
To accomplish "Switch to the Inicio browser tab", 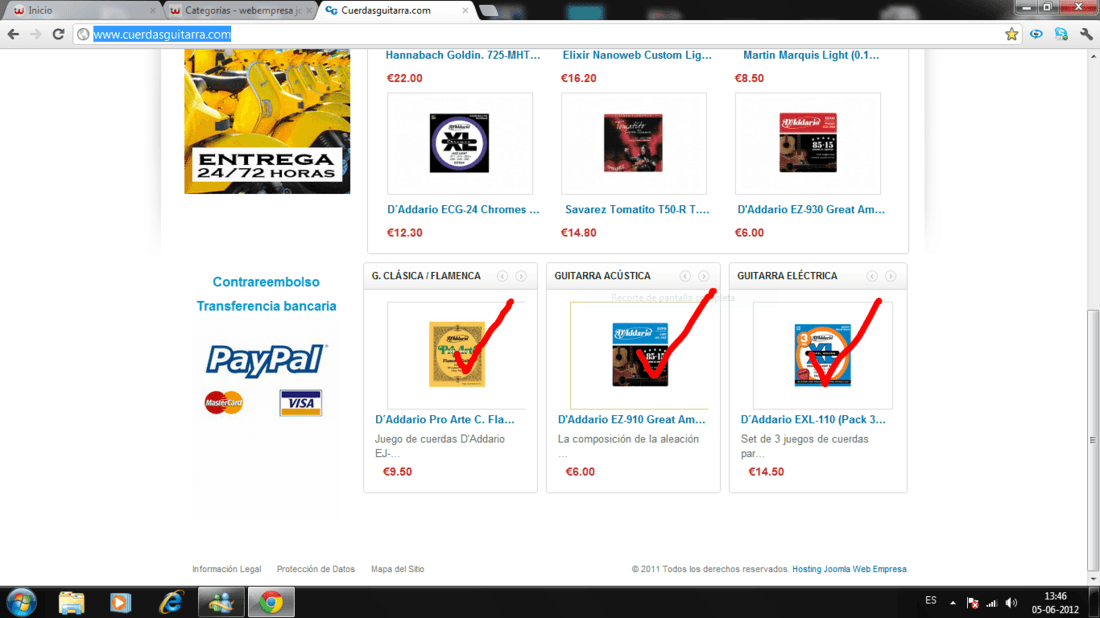I will pyautogui.click(x=82, y=11).
